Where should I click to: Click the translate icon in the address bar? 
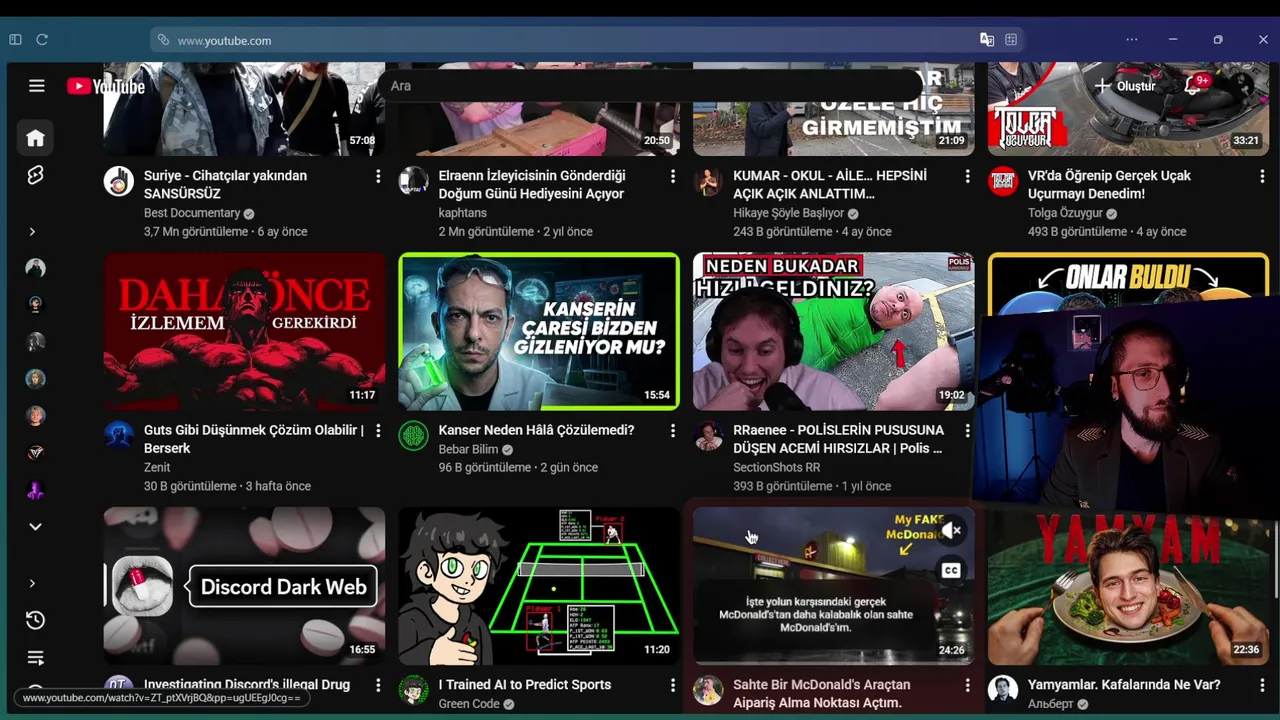coord(987,40)
